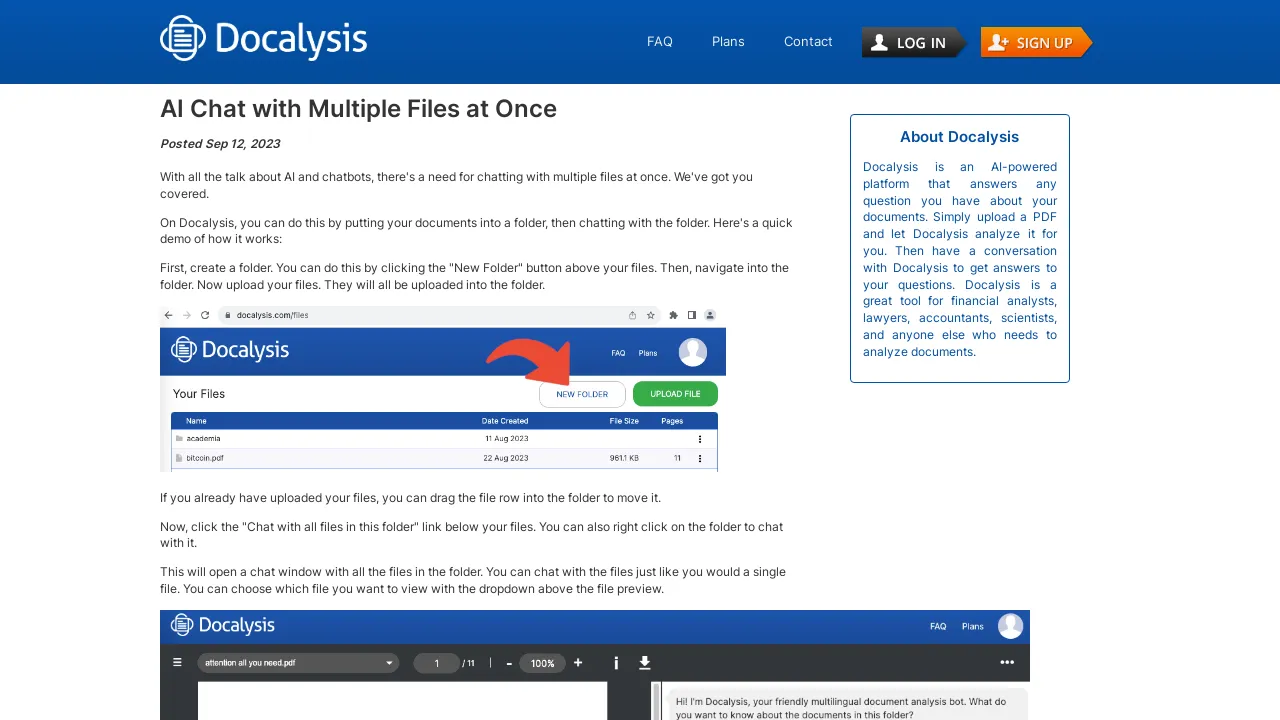Click the info icon in the PDF viewer toolbar
Image resolution: width=1280 pixels, height=720 pixels.
(x=616, y=663)
